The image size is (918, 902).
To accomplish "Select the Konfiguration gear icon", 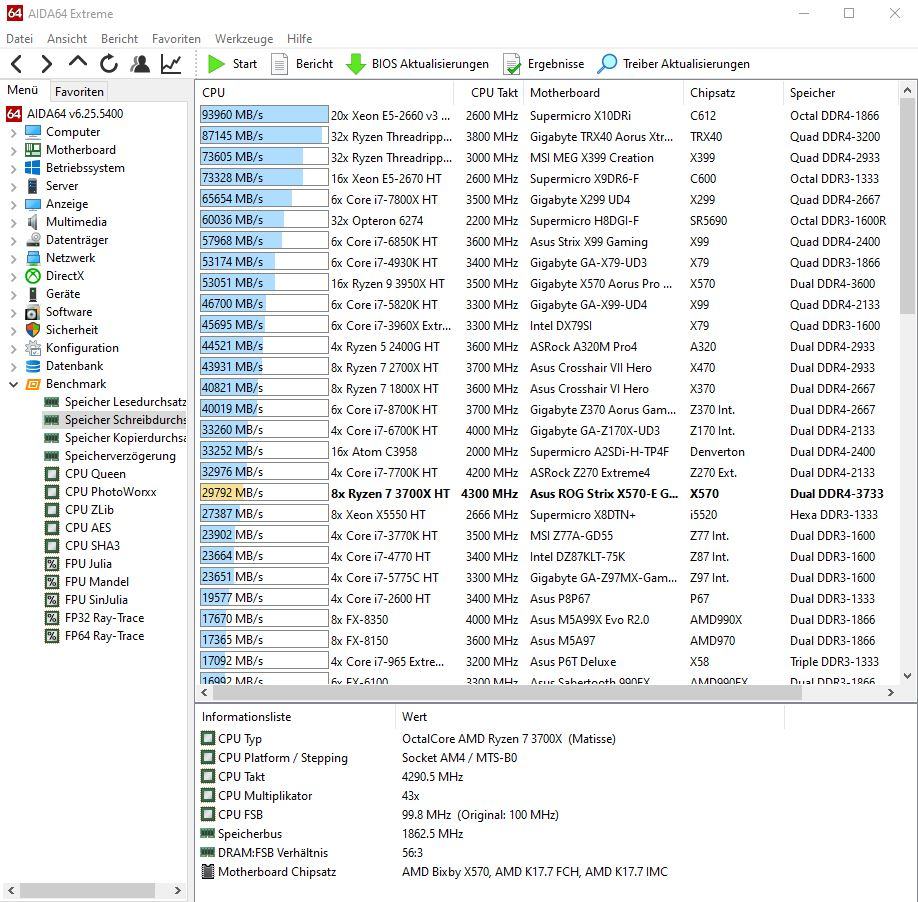I will click(33, 348).
